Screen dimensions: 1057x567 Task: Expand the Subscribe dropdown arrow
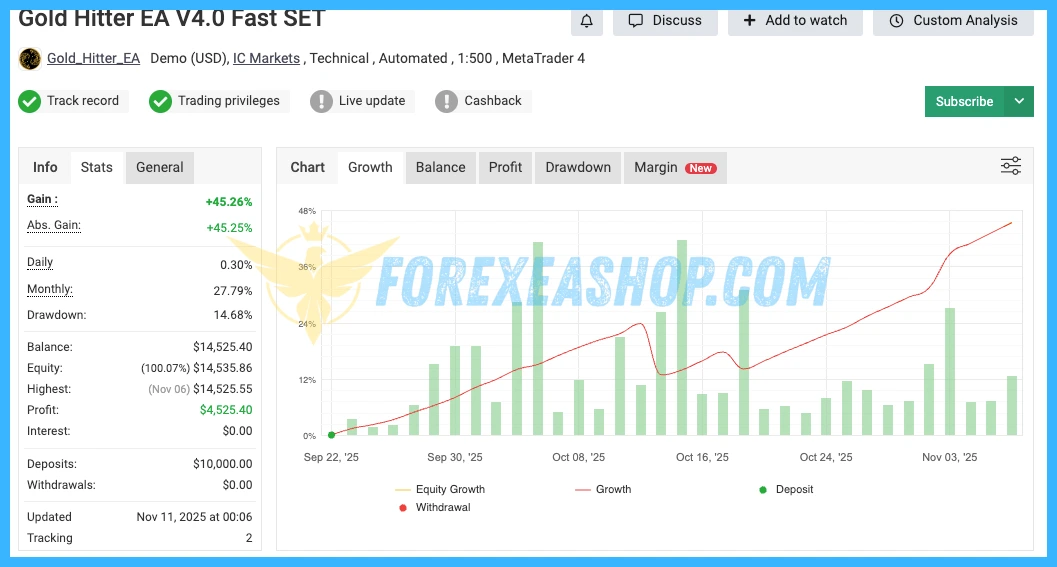pyautogui.click(x=1019, y=101)
